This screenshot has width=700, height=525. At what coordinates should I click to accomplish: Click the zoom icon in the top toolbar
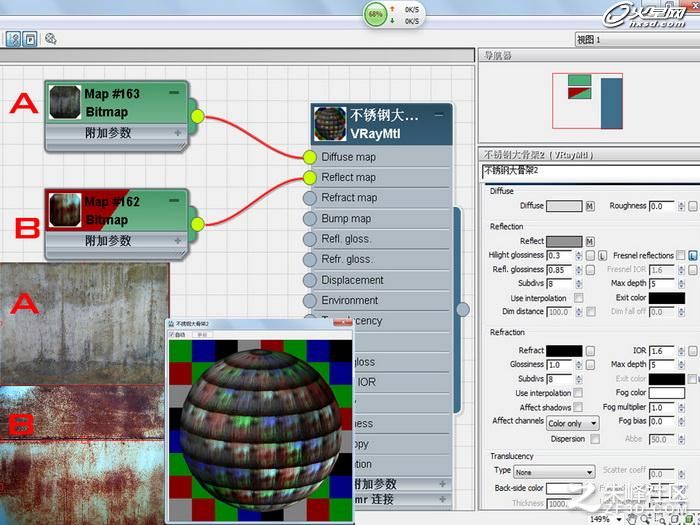[x=50, y=39]
